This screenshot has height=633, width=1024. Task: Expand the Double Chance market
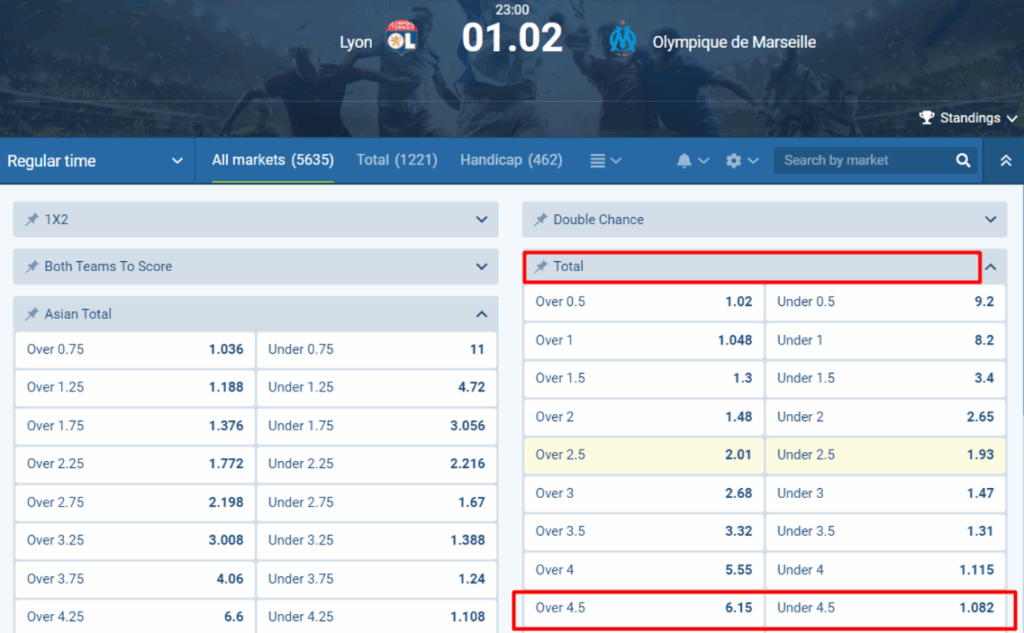(989, 219)
